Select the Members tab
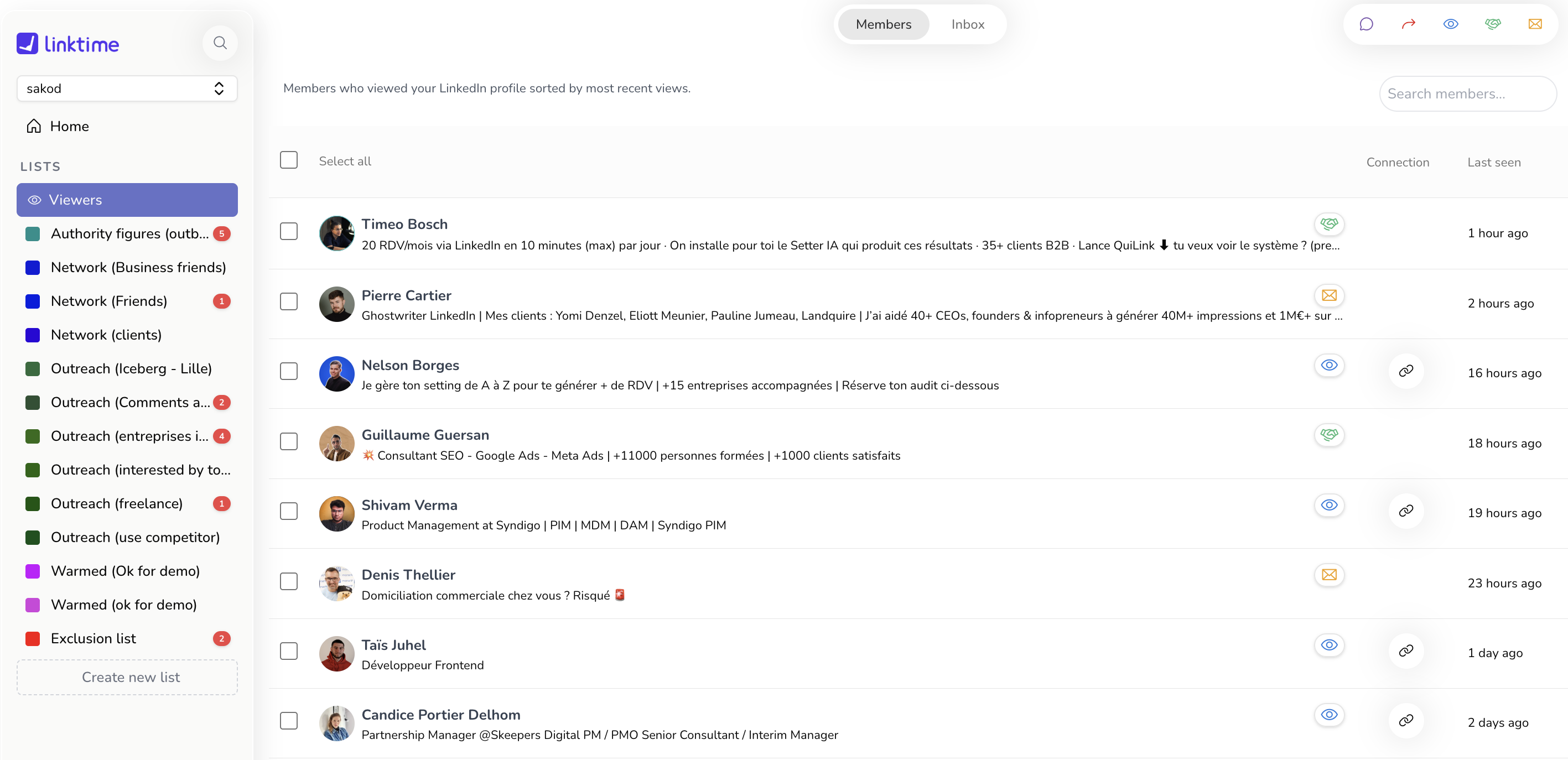The width and height of the screenshot is (1568, 760). [x=883, y=24]
